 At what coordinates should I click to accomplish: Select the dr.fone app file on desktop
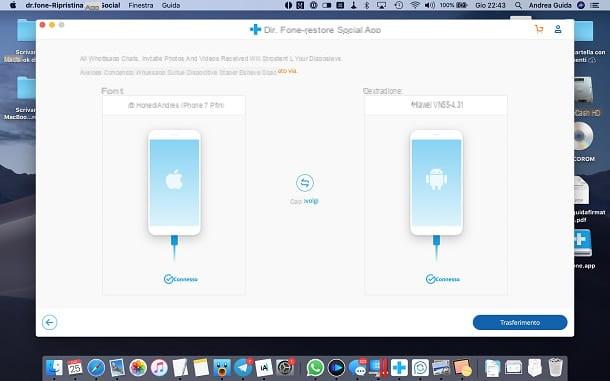[x=583, y=243]
